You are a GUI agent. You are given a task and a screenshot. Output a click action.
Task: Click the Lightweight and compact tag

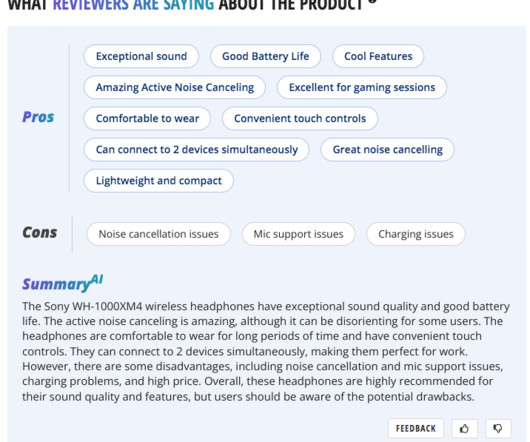click(x=159, y=181)
